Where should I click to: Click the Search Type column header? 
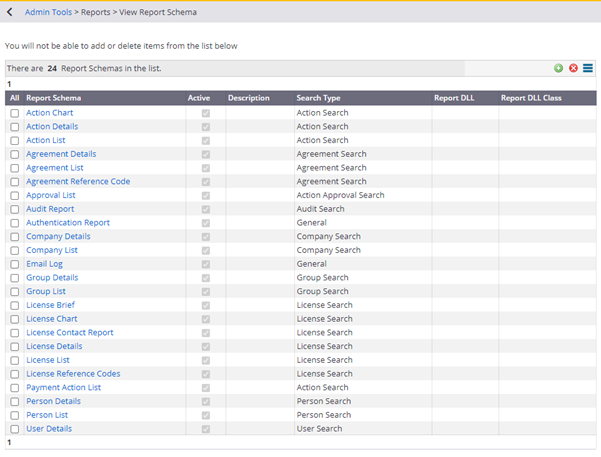[x=319, y=98]
